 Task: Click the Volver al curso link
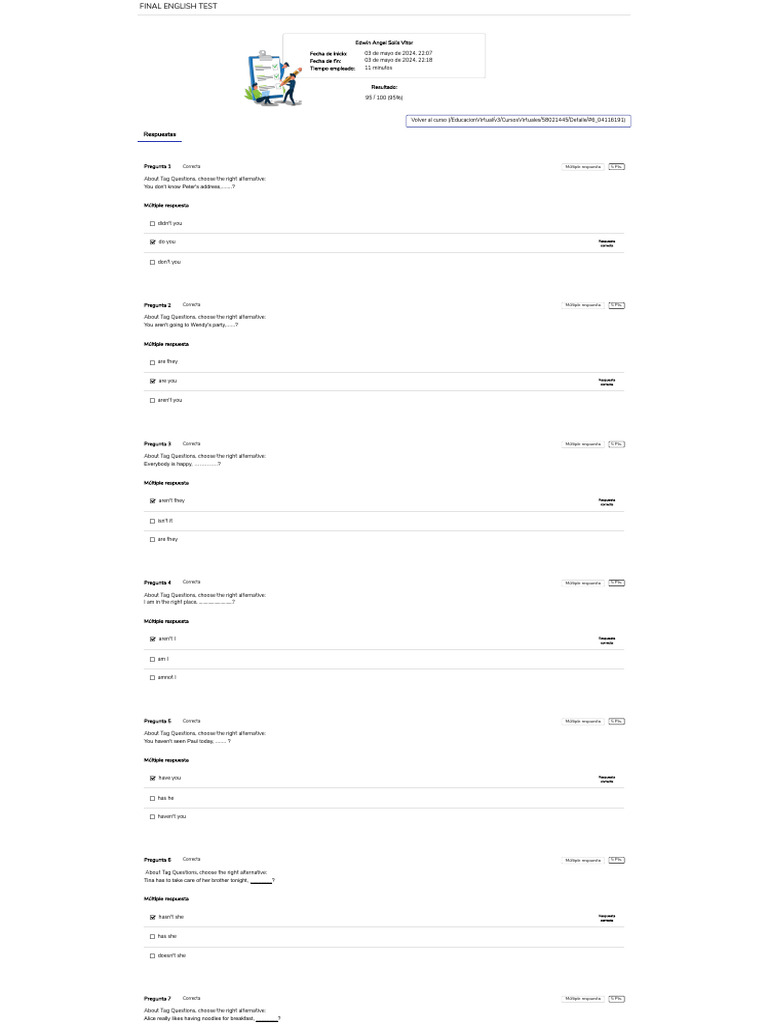click(518, 120)
